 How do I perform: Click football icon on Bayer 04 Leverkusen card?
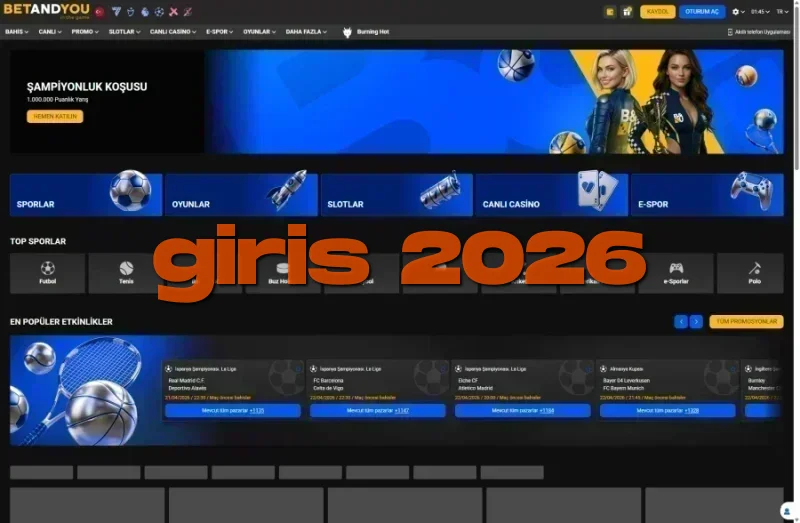603,368
